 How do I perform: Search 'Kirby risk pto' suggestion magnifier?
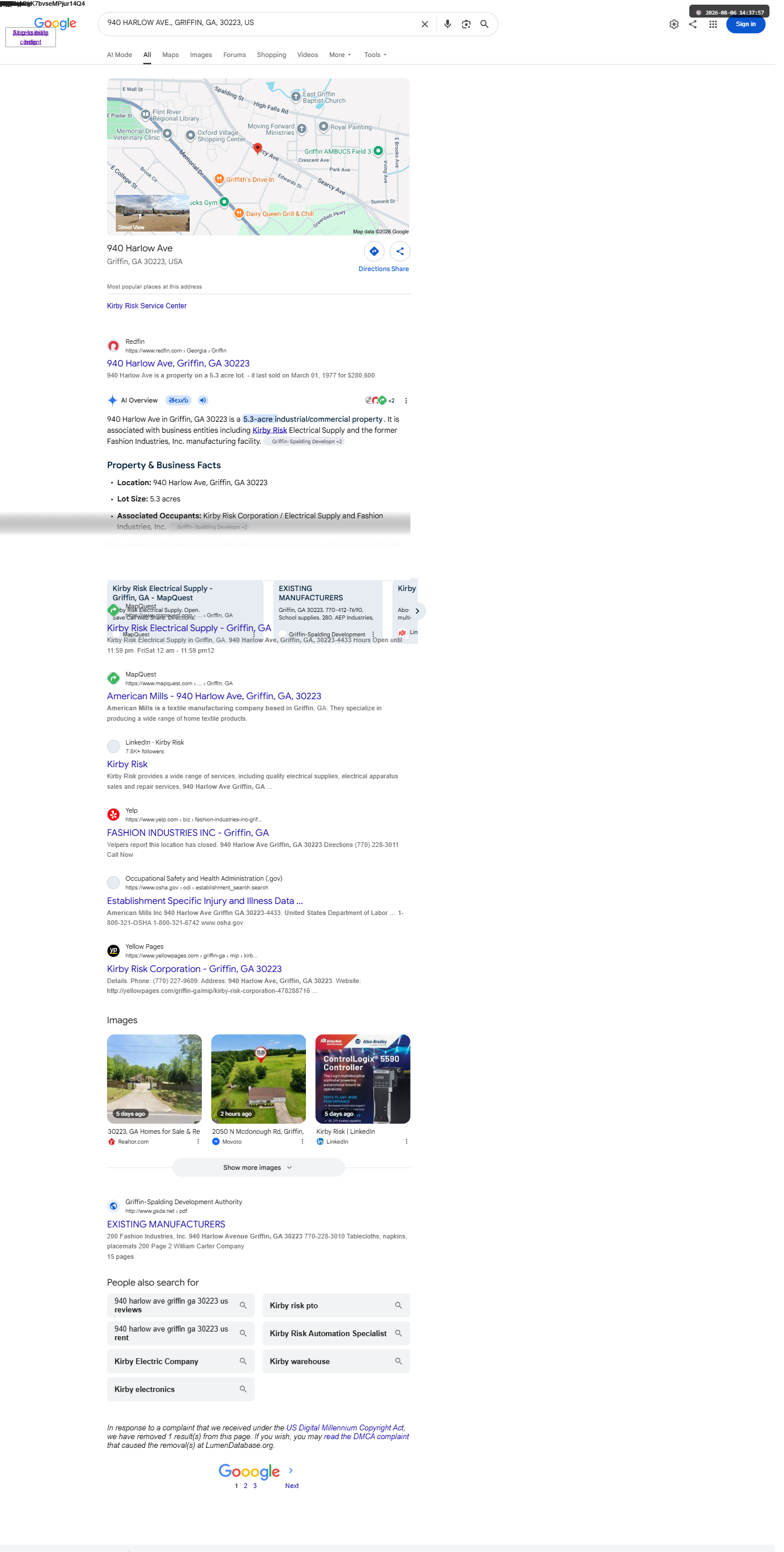pos(398,1305)
